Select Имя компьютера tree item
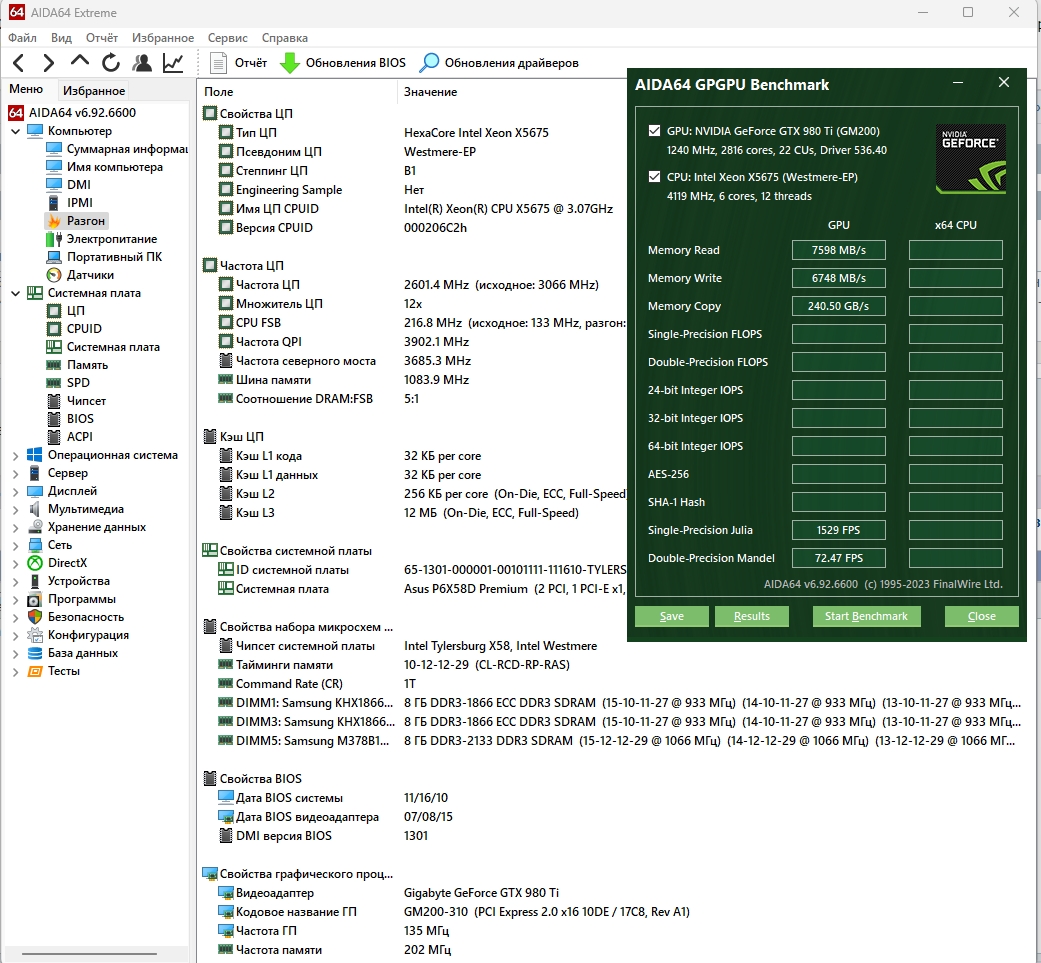This screenshot has height=963, width=1041. (x=114, y=167)
